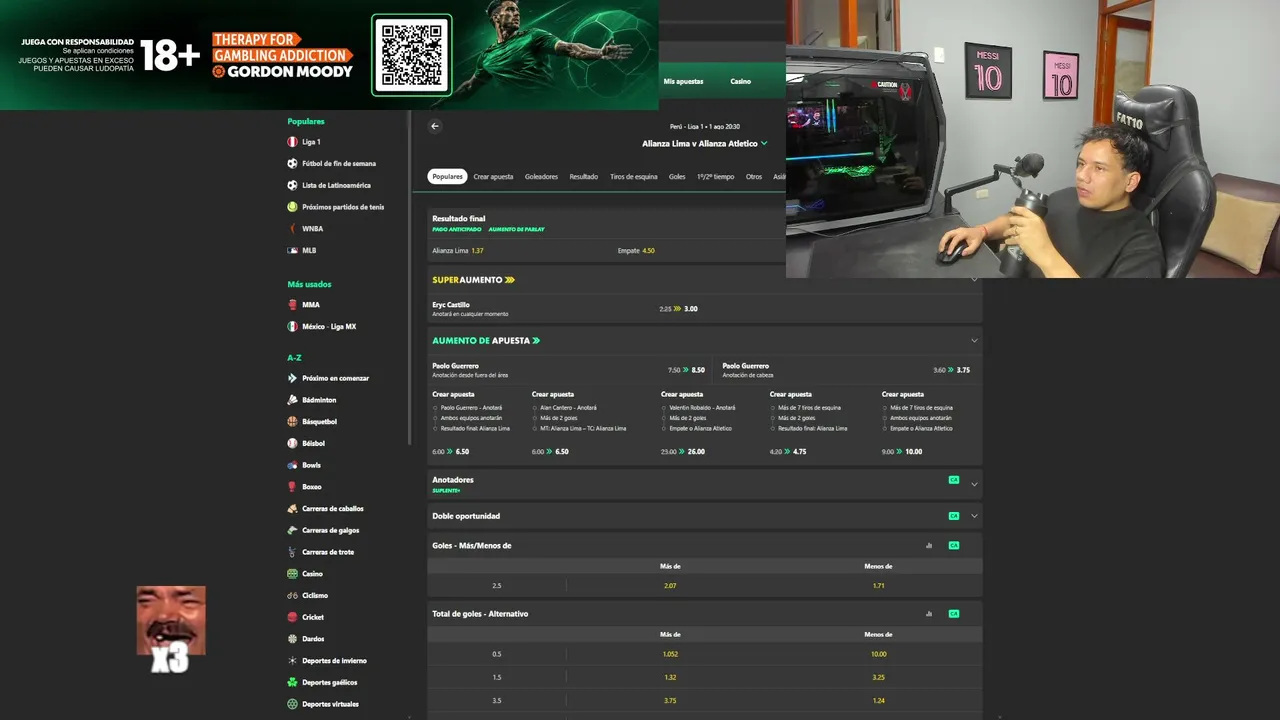Open the Resultado tab
The height and width of the screenshot is (720, 1280).
tap(584, 177)
